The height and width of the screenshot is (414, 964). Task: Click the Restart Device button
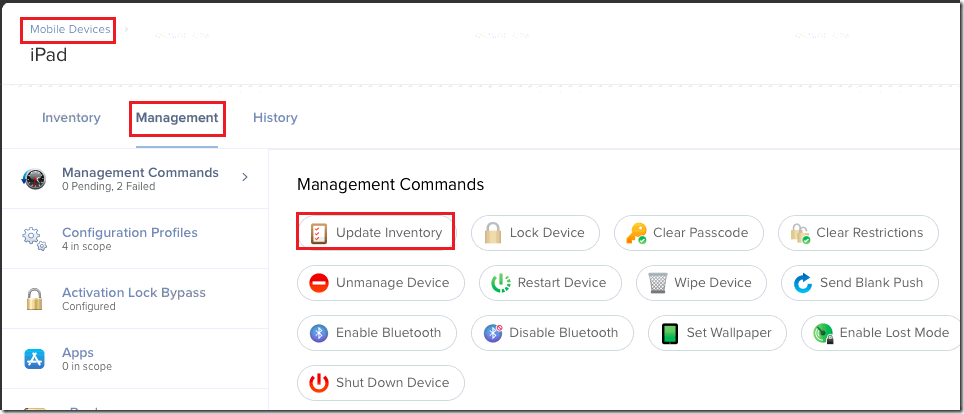(x=550, y=283)
